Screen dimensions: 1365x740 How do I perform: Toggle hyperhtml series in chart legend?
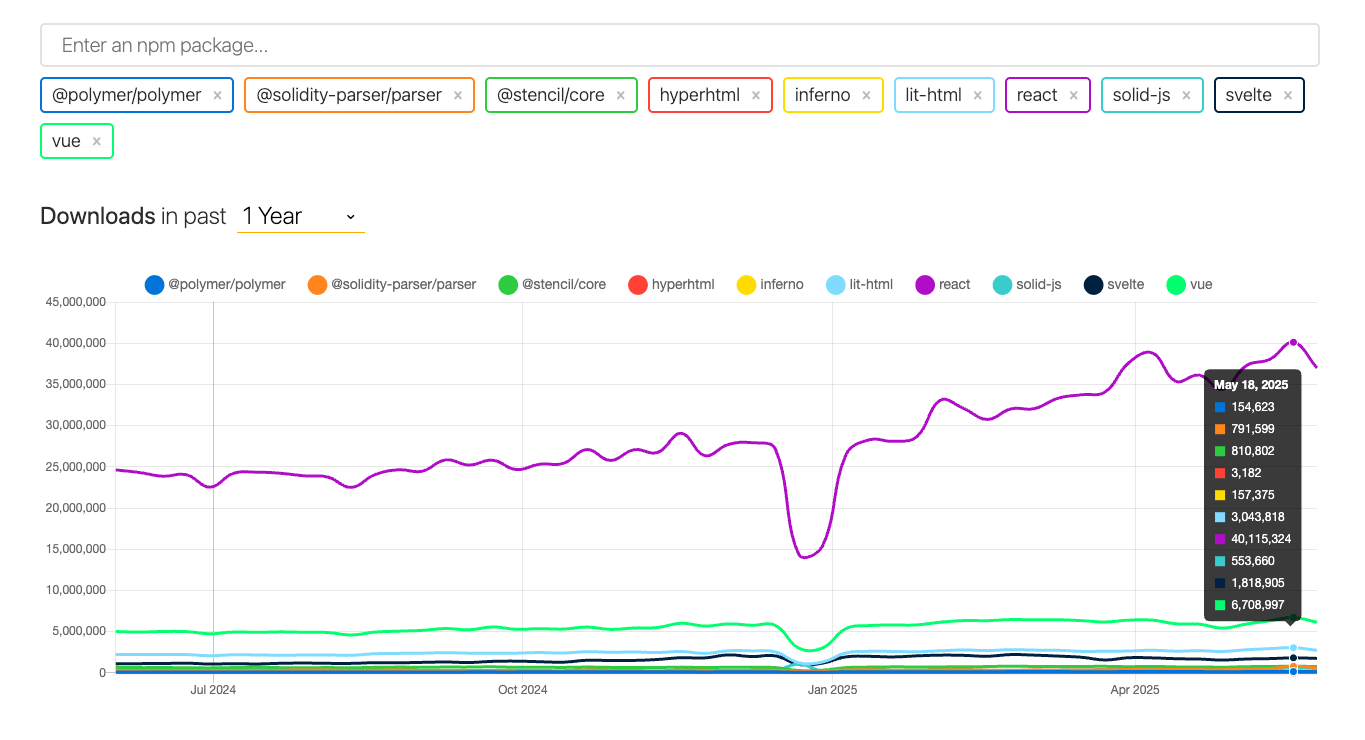coord(671,284)
